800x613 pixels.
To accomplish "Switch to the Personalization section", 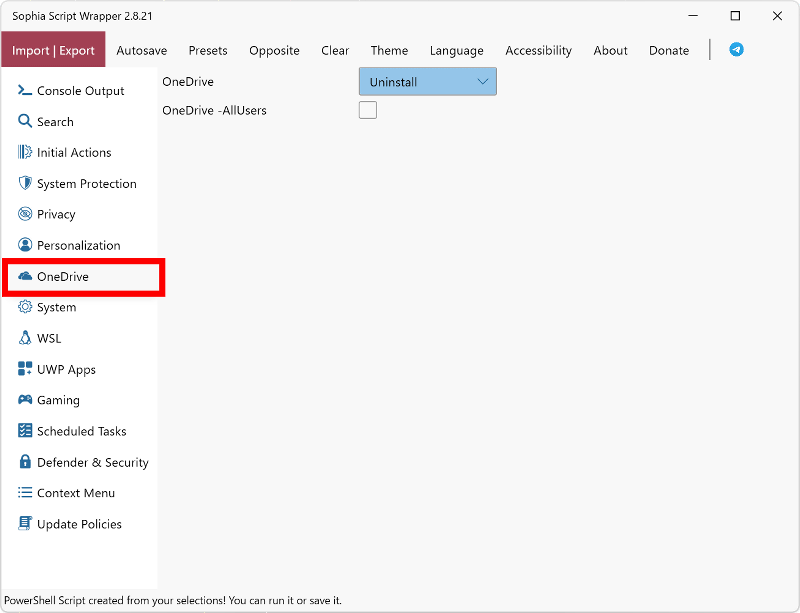I will point(78,245).
